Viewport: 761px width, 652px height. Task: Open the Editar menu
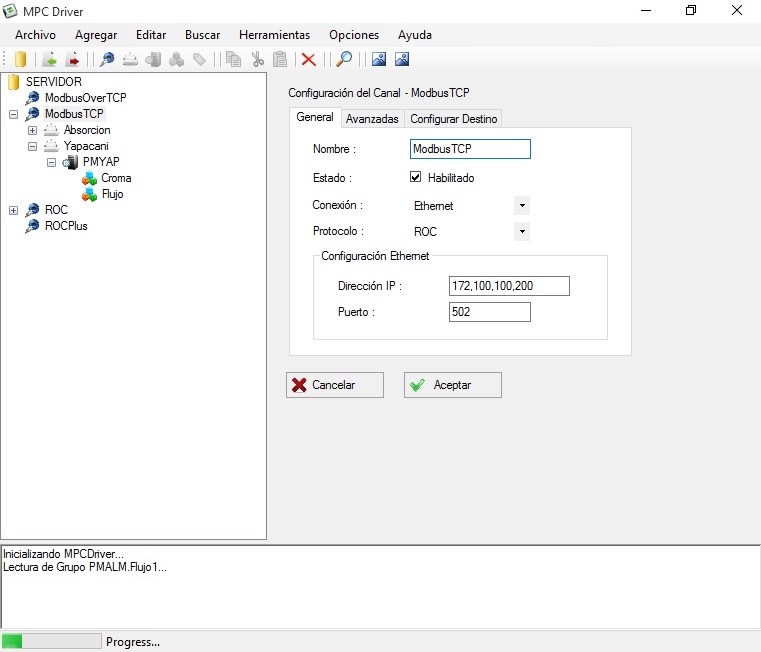151,35
